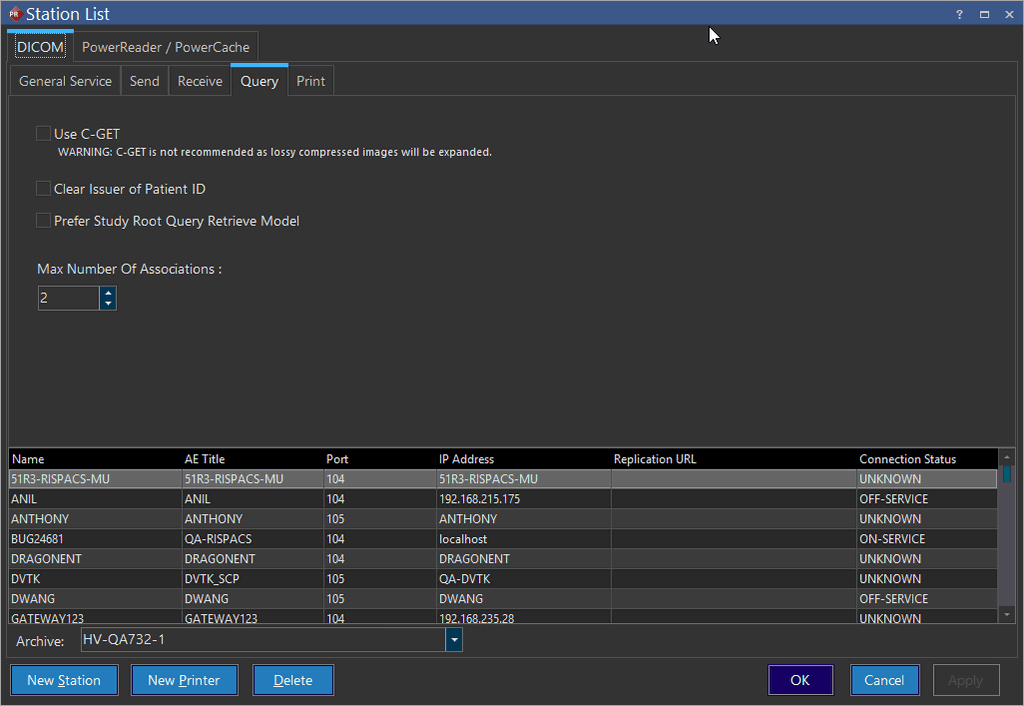The height and width of the screenshot is (706, 1024).
Task: Click the New Station button
Action: click(64, 680)
